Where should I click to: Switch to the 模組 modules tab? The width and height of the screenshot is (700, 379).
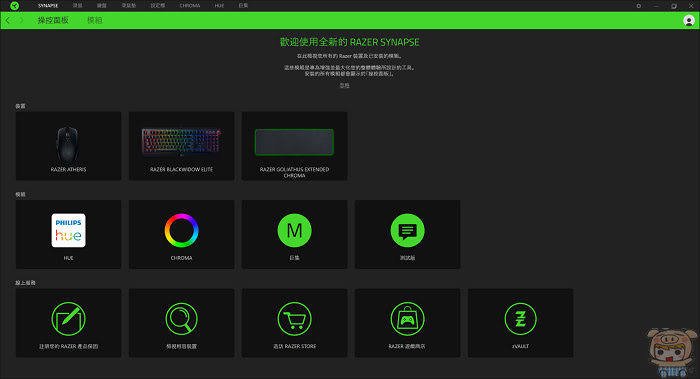point(95,21)
